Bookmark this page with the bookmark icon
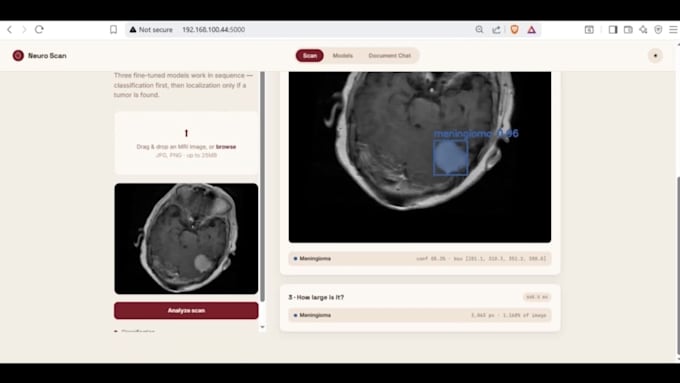The width and height of the screenshot is (680, 383). click(x=113, y=29)
